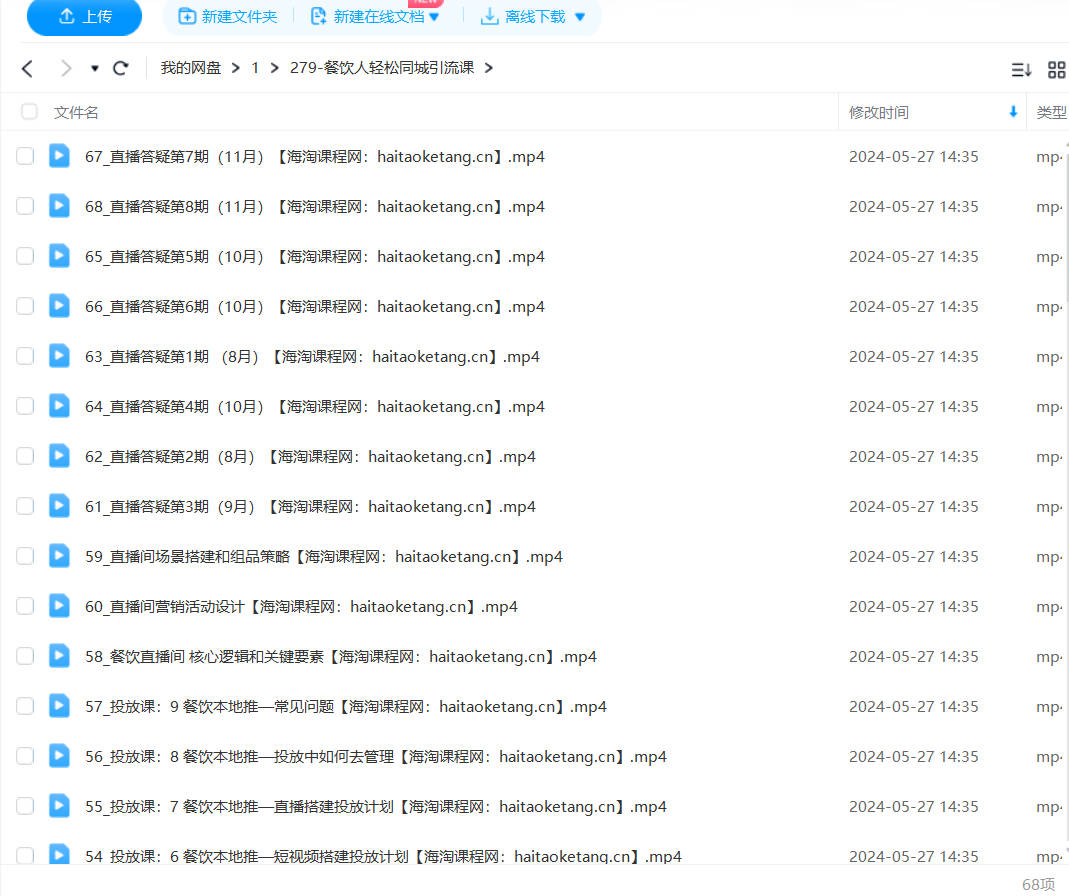Open file 57_投放课：9 餐饮本地推—常见问题
Viewport: 1069px width, 896px height.
click(346, 707)
